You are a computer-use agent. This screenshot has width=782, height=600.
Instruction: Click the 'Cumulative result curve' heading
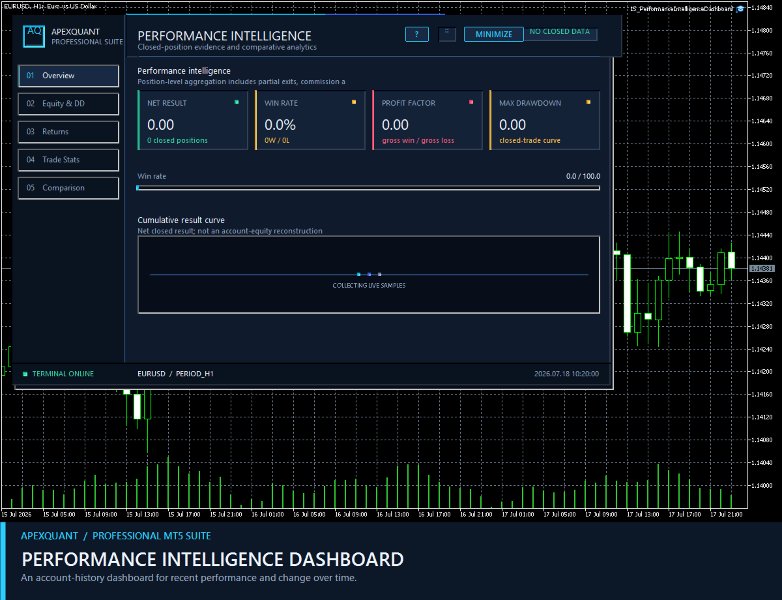pos(181,220)
